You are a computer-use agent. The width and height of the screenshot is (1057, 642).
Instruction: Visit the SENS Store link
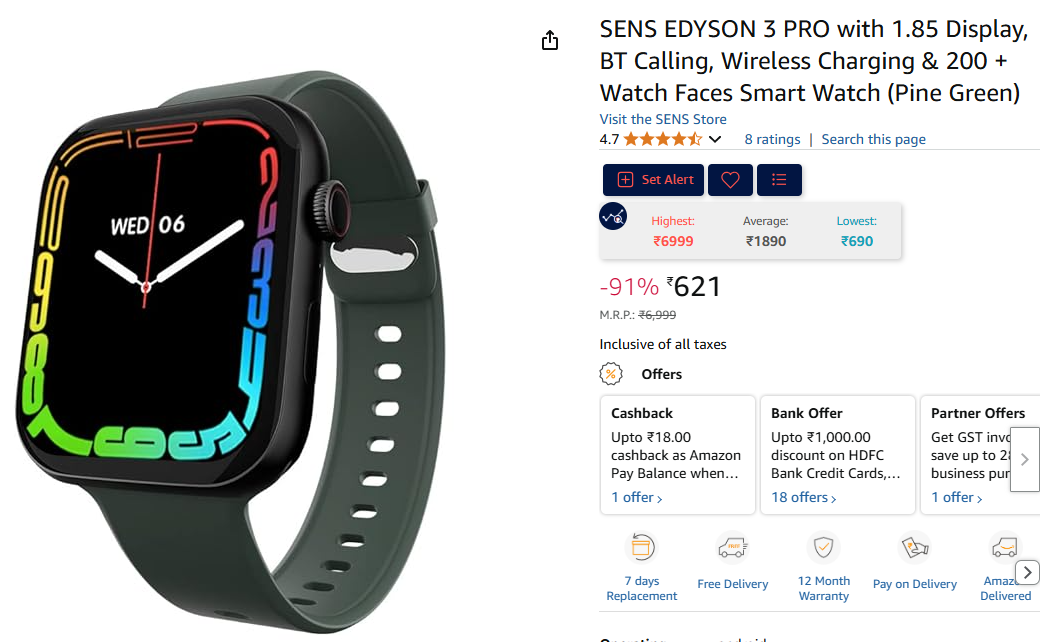[663, 119]
